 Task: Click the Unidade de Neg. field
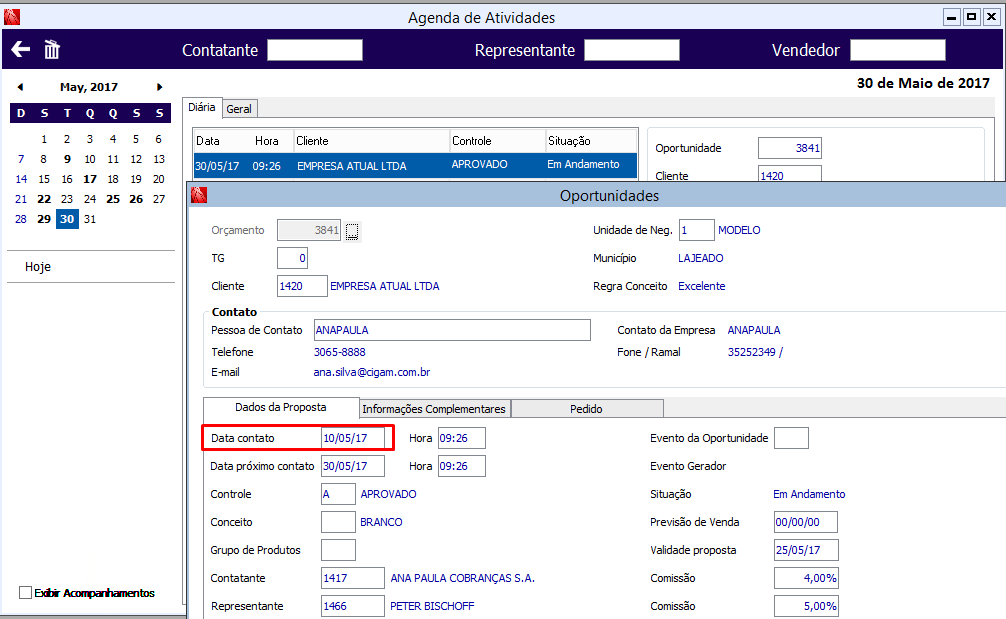click(x=697, y=230)
